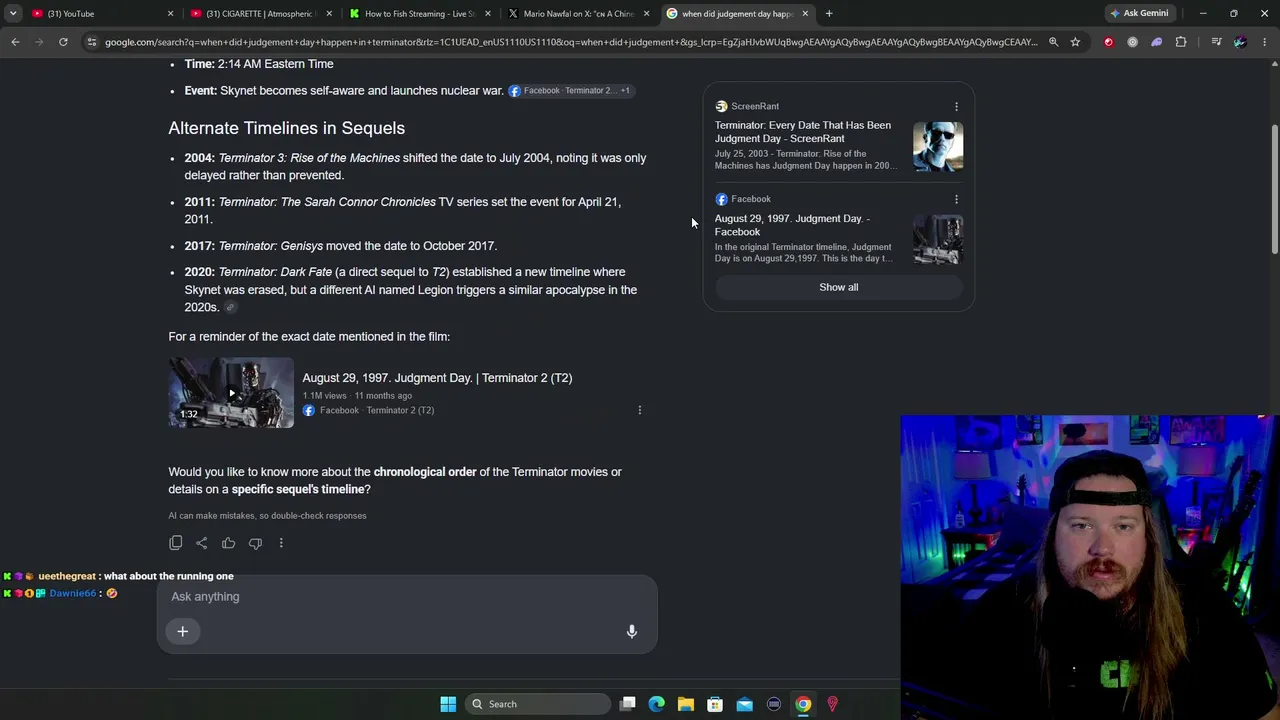Open the August 29, 1997 Judgment Day video title
This screenshot has width=1280, height=720.
[437, 378]
